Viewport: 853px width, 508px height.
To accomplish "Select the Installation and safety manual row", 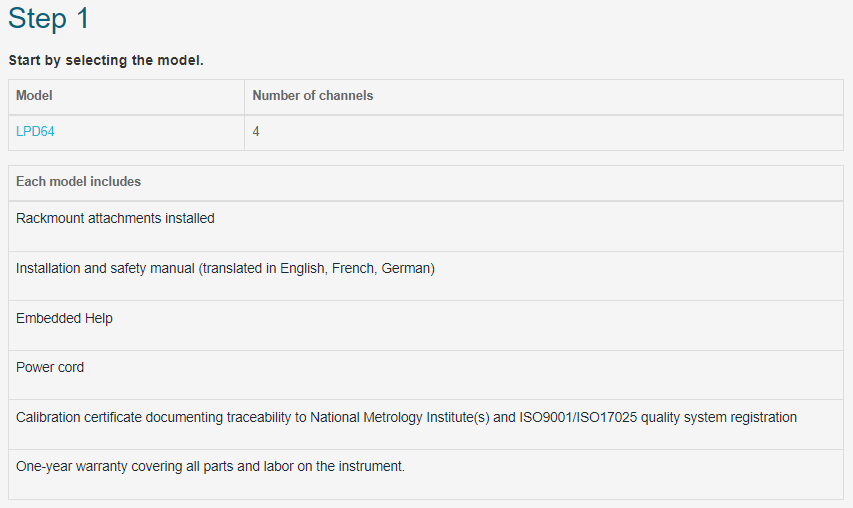I will (426, 276).
